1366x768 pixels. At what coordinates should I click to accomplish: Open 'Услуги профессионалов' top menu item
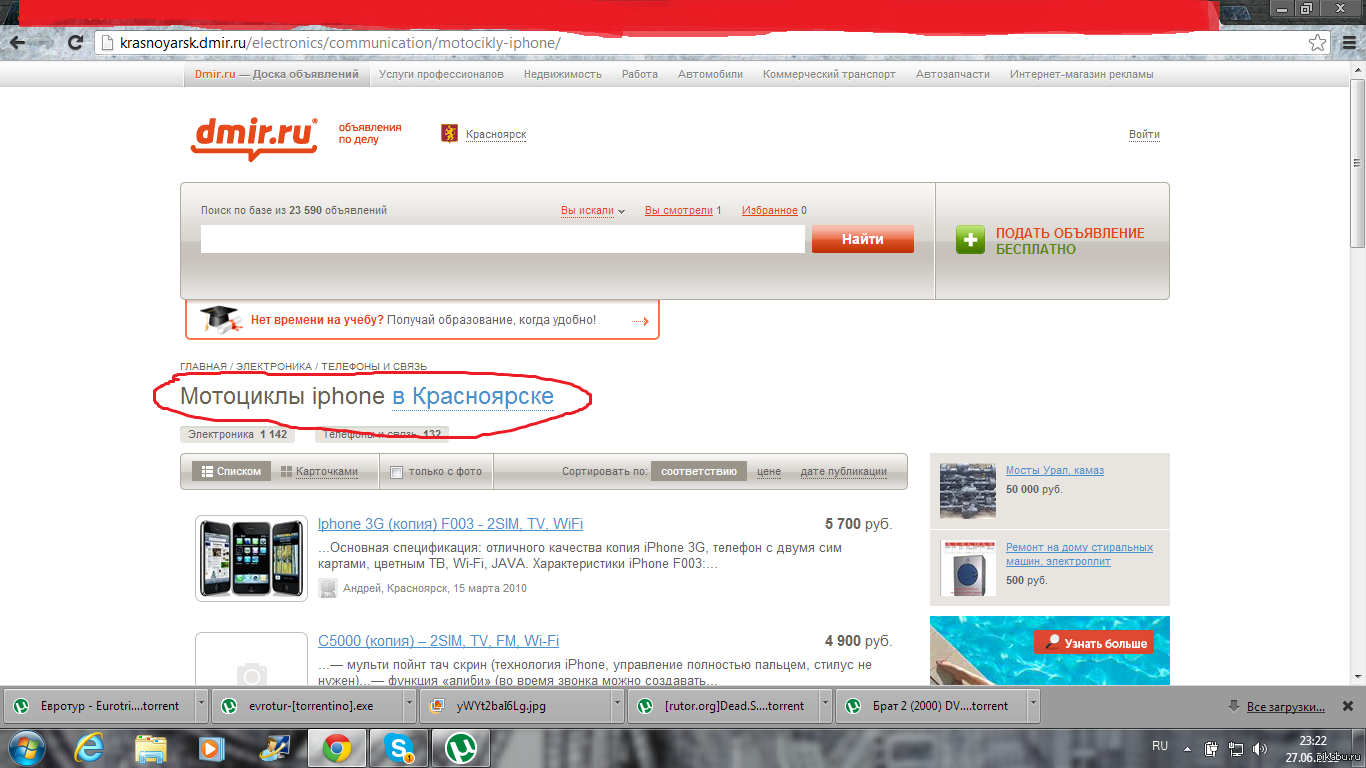click(441, 74)
